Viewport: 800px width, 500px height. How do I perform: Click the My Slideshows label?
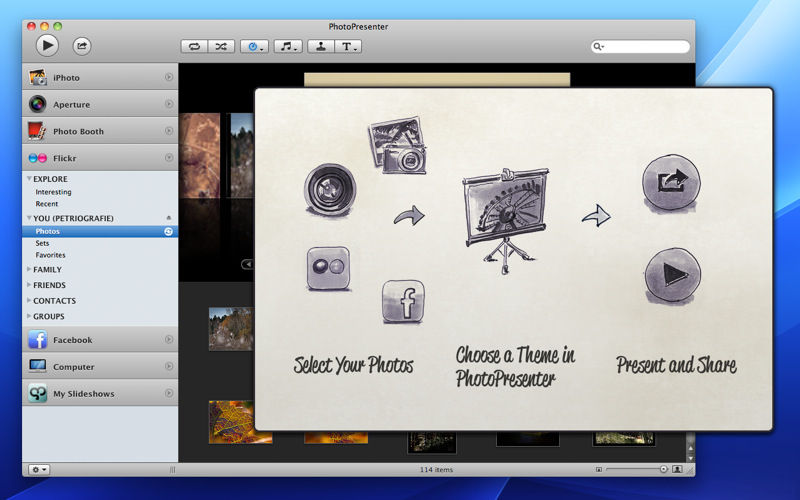coord(84,393)
